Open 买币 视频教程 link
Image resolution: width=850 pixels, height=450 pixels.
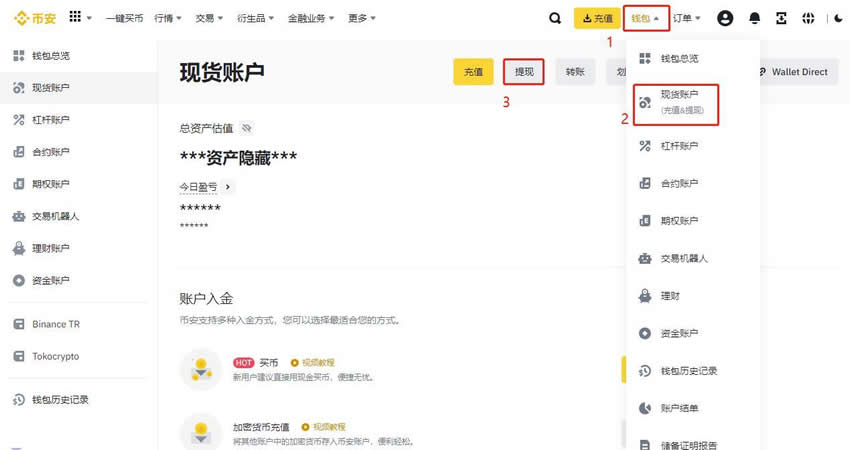pos(312,362)
